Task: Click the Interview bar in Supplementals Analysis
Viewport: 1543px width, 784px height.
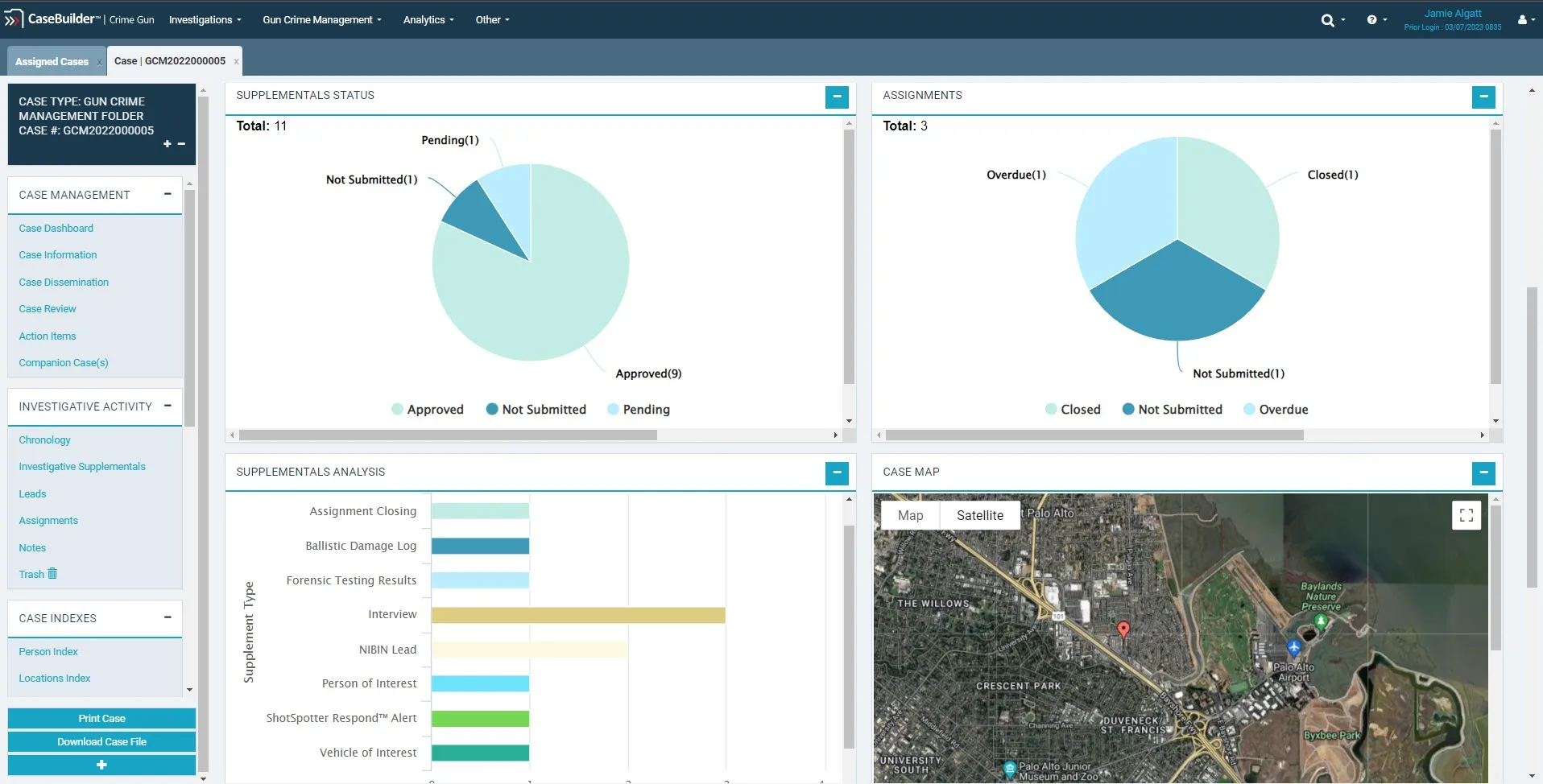Action: click(x=578, y=615)
